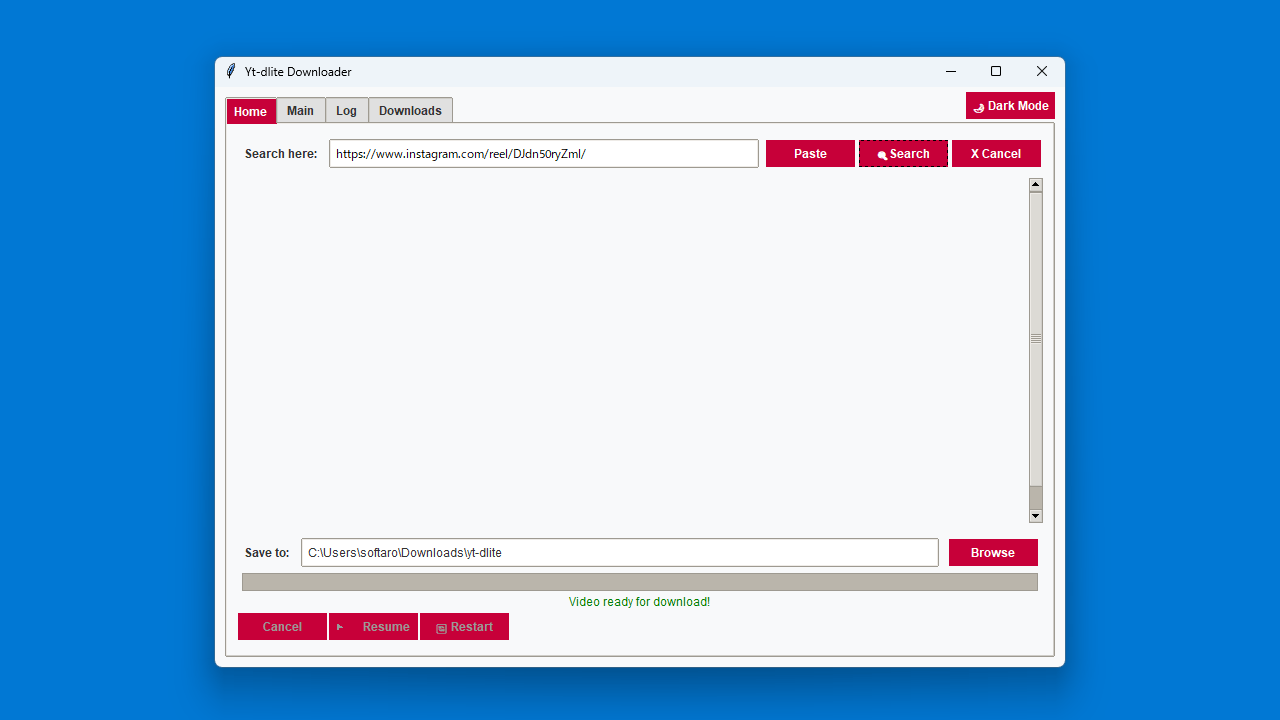The image size is (1280, 720).
Task: Click the 'Video ready for download!' status text
Action: point(640,602)
